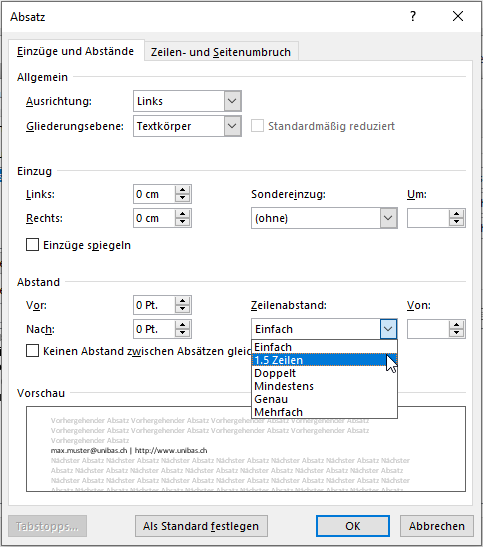The height and width of the screenshot is (547, 483).
Task: Toggle the Standardmäßig reduziert checkbox
Action: pyautogui.click(x=257, y=126)
